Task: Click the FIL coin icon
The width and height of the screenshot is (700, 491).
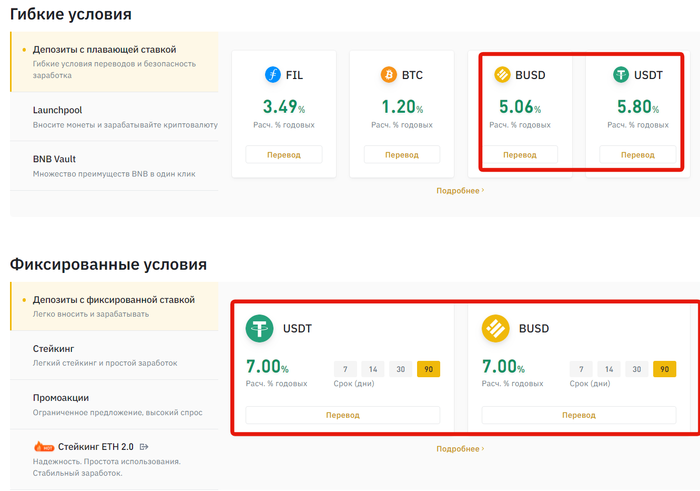Action: pyautogui.click(x=273, y=75)
